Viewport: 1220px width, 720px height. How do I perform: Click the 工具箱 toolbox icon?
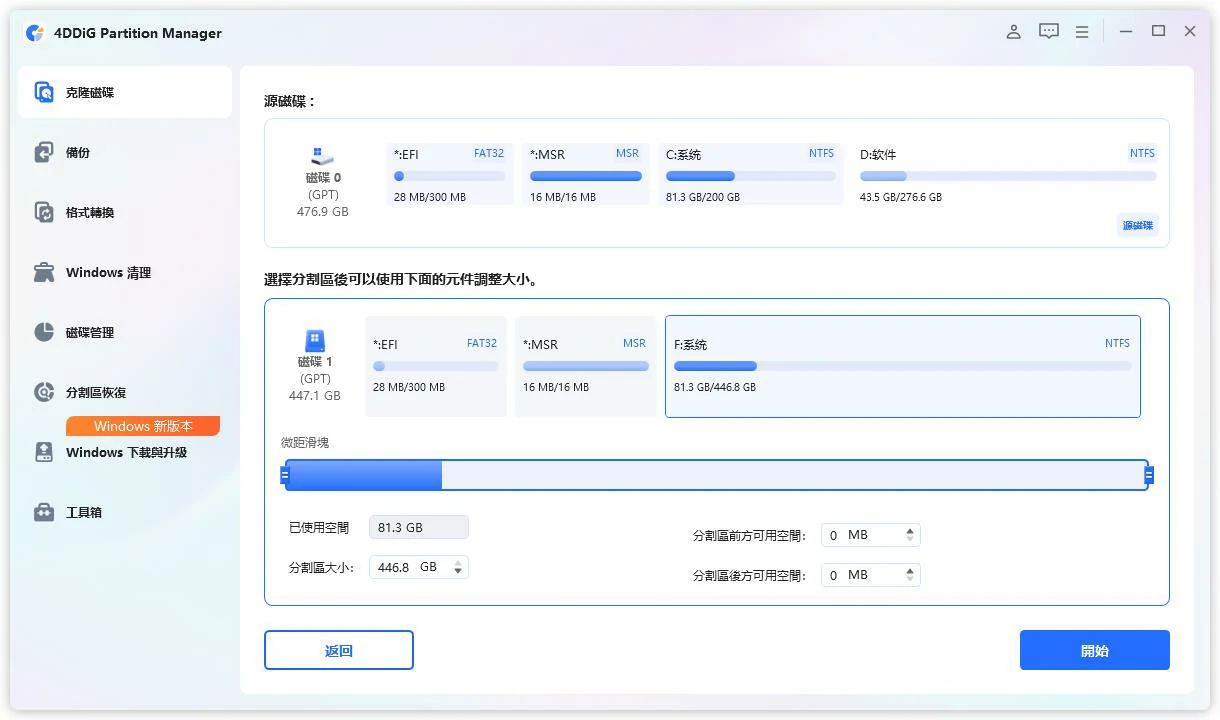tap(44, 512)
